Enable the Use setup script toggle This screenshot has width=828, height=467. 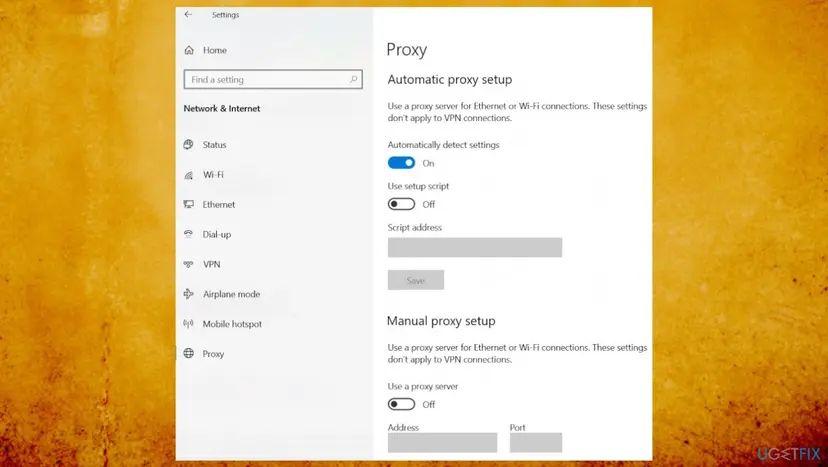tap(401, 204)
